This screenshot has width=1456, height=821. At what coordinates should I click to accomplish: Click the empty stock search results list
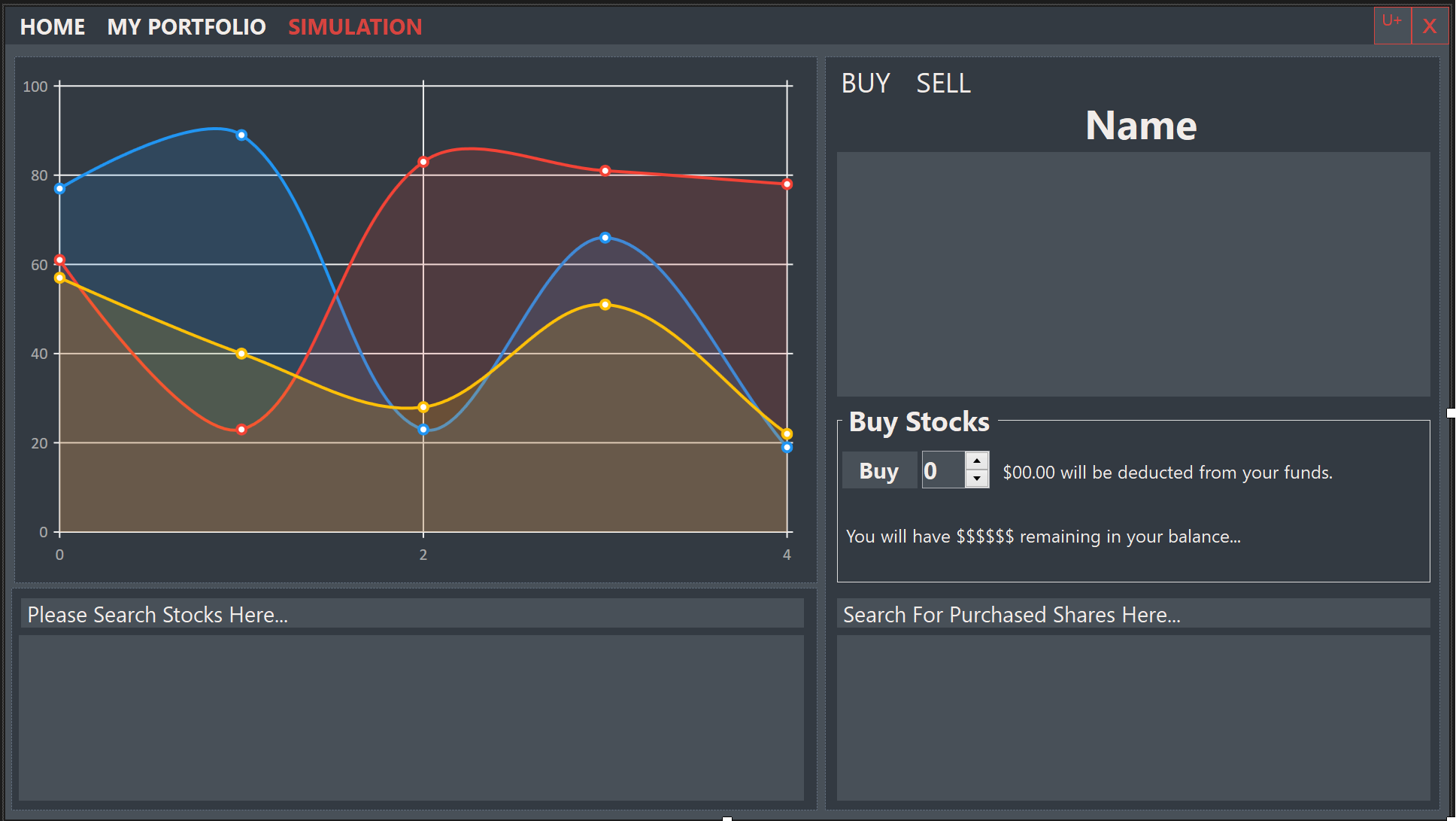click(411, 718)
